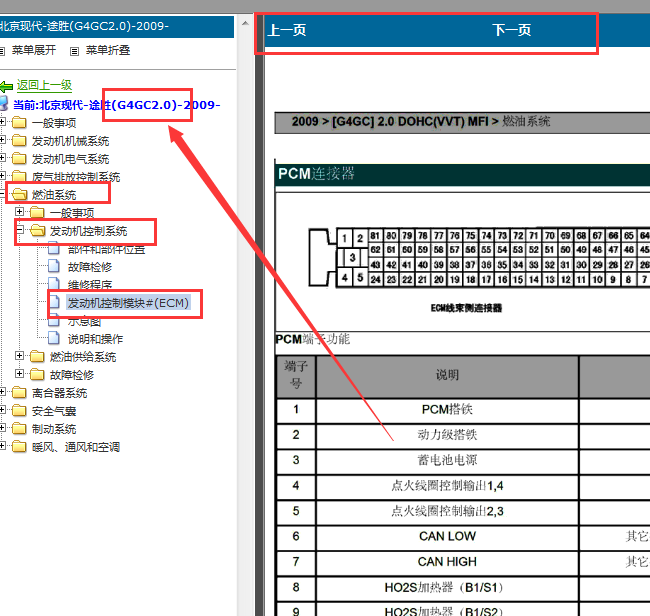Click the 返回上一级 link
This screenshot has width=650, height=616.
pos(44,85)
